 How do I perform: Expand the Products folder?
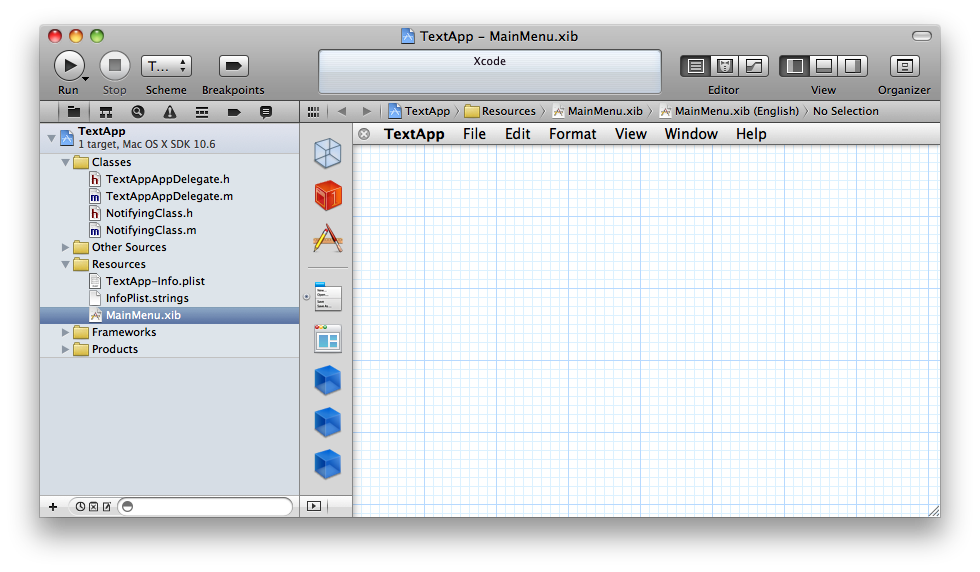[x=65, y=349]
